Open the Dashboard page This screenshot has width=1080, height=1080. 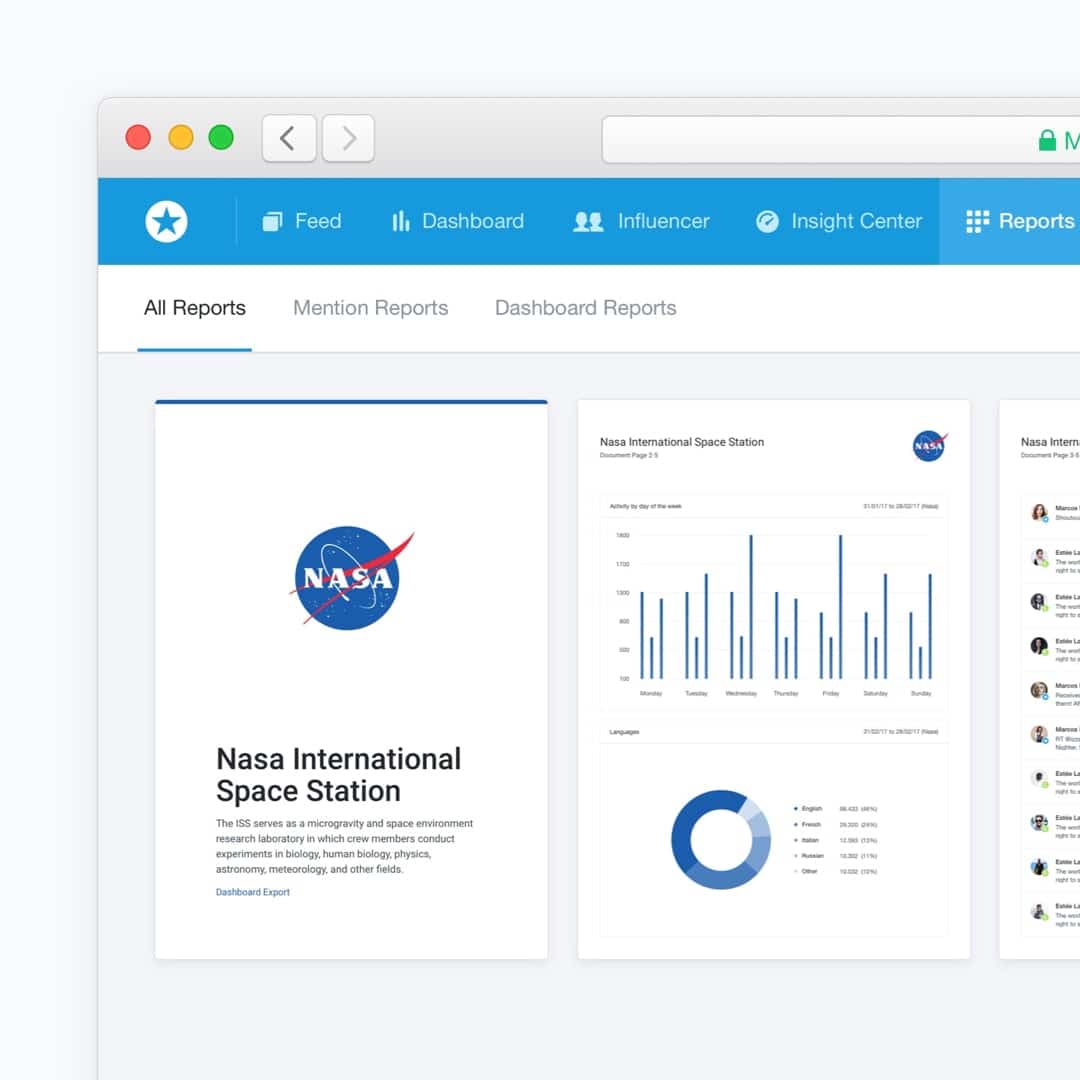(x=458, y=221)
